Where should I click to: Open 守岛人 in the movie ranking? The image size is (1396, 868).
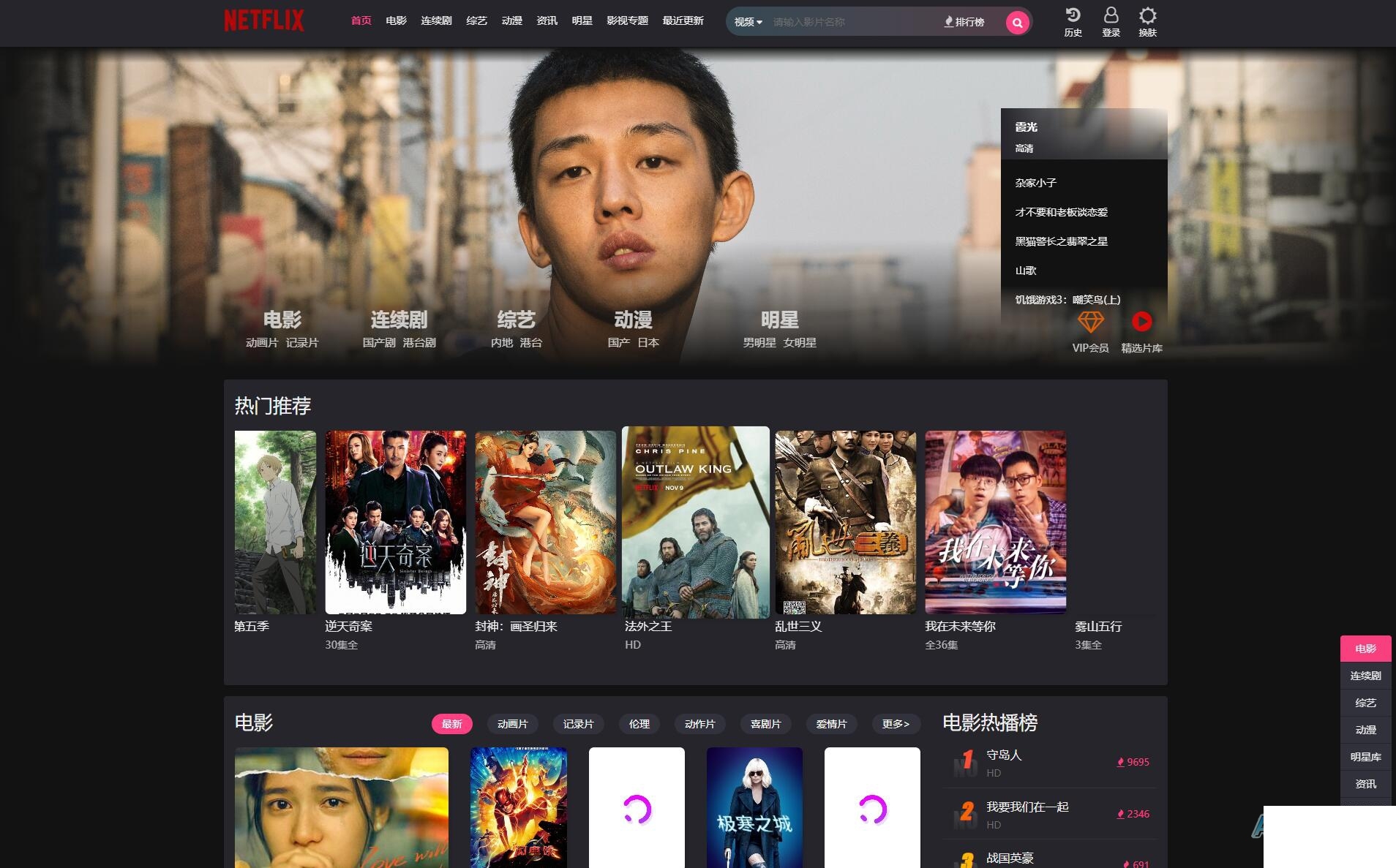pos(1004,755)
